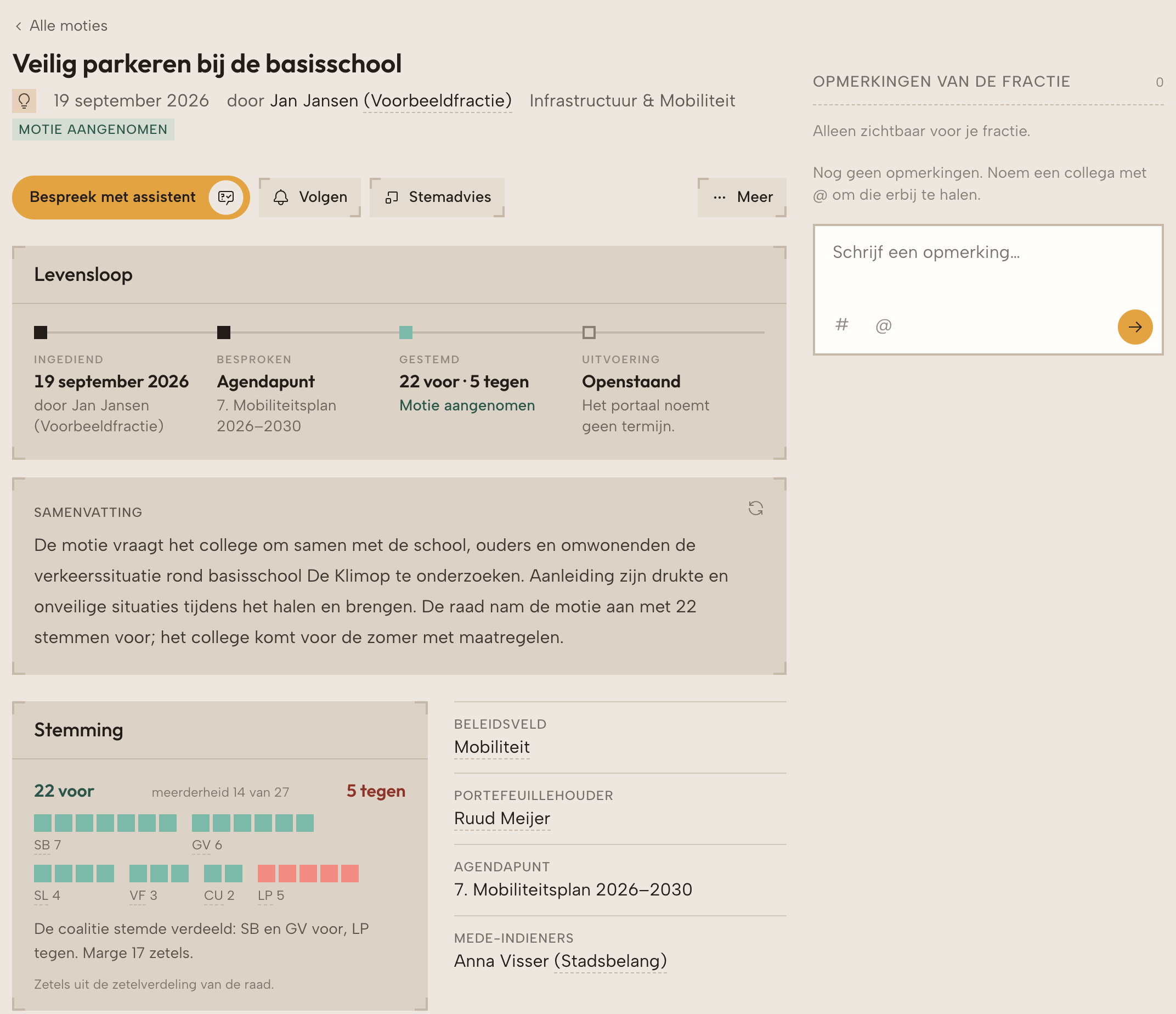Click the SB 7 party label
The width and height of the screenshot is (1176, 1014).
[48, 846]
